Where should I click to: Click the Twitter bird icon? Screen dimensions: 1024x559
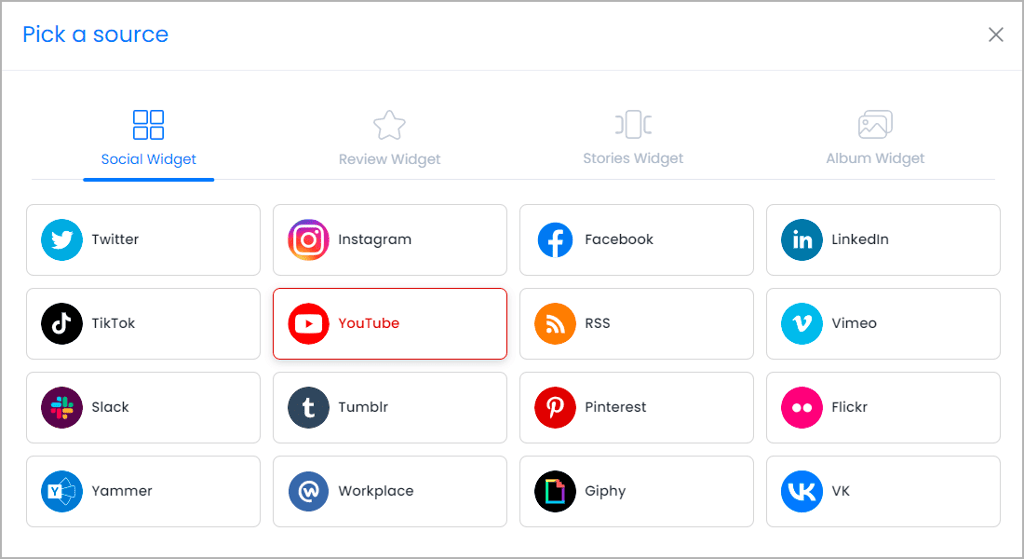click(x=61, y=240)
